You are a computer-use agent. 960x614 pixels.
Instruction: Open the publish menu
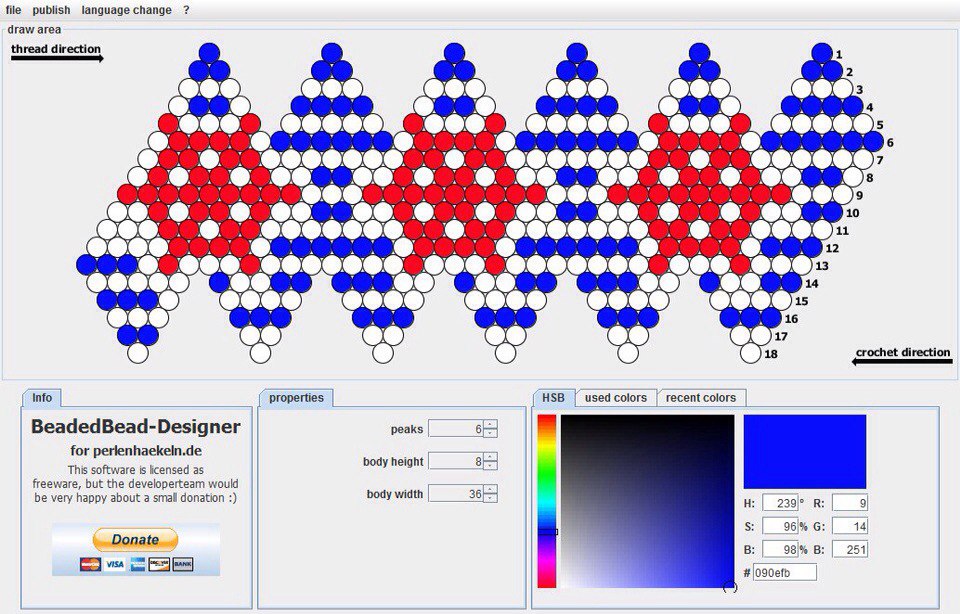[x=51, y=10]
